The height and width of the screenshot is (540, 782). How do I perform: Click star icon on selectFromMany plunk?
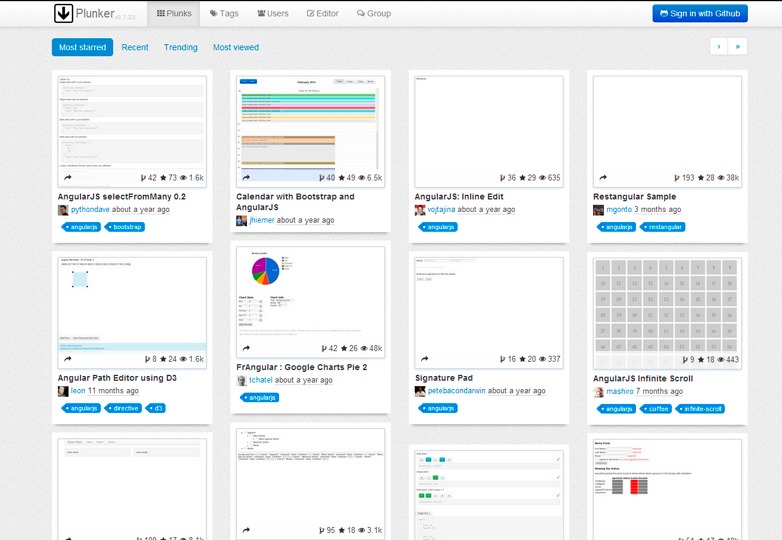tap(163, 178)
